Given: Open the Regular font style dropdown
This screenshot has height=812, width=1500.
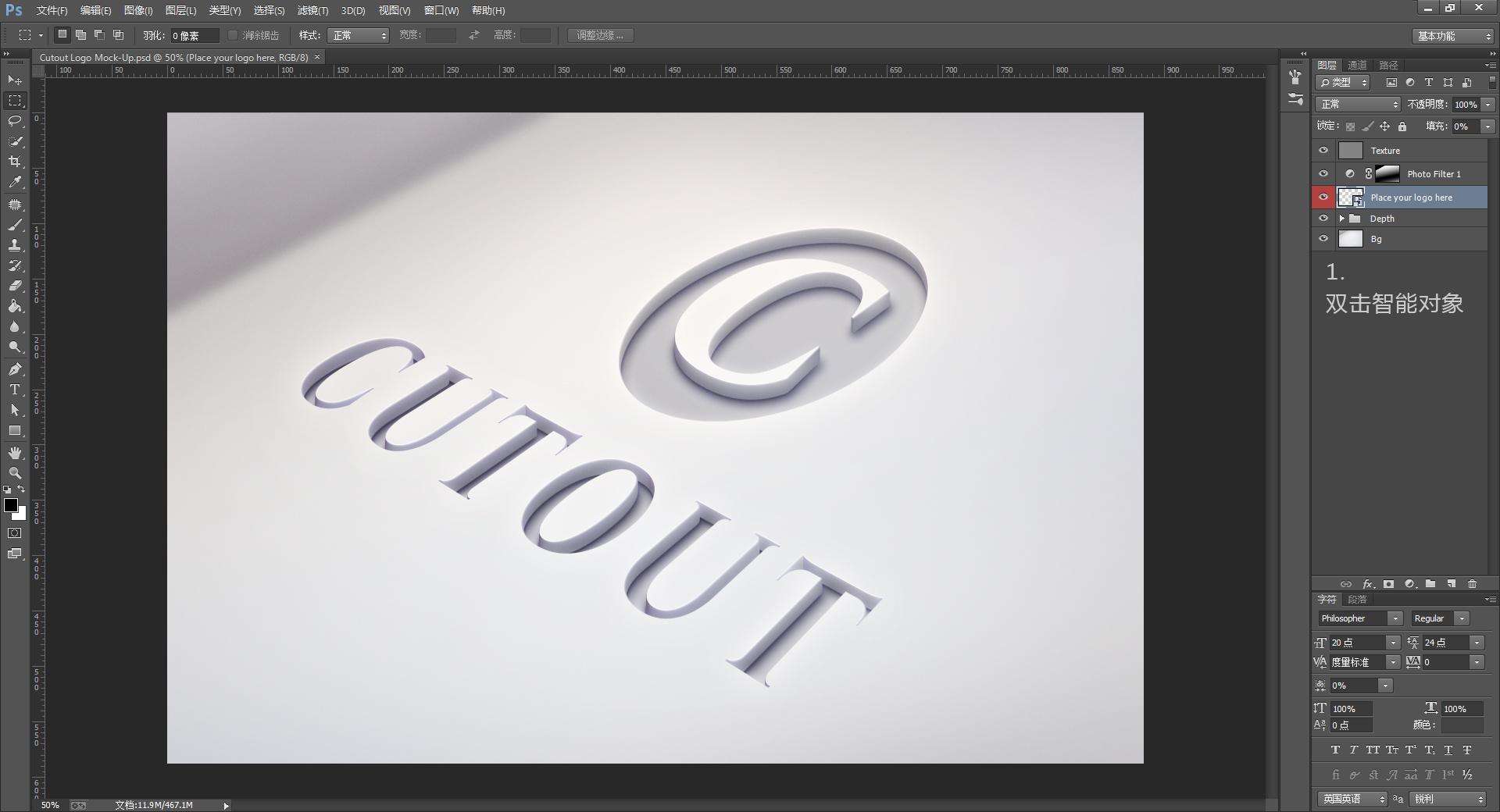Looking at the screenshot, I should pyautogui.click(x=1462, y=618).
